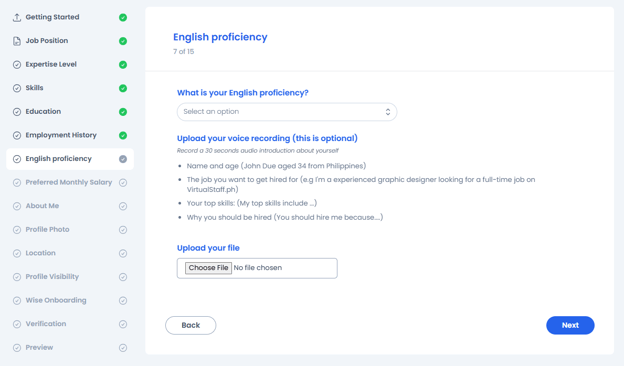Click the gray check beside Preferred Monthly Salary
The image size is (624, 366).
[x=123, y=183]
